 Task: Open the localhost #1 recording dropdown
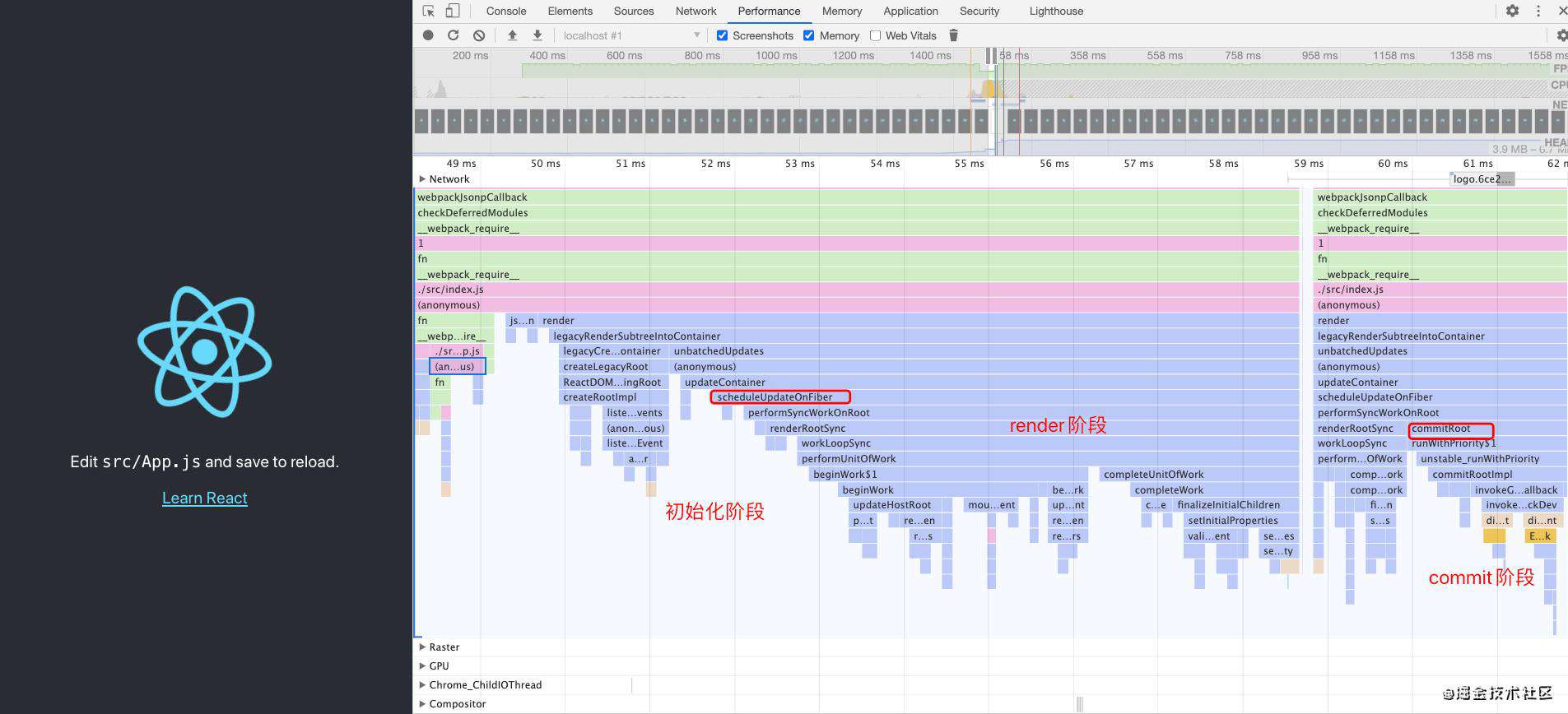pos(630,35)
